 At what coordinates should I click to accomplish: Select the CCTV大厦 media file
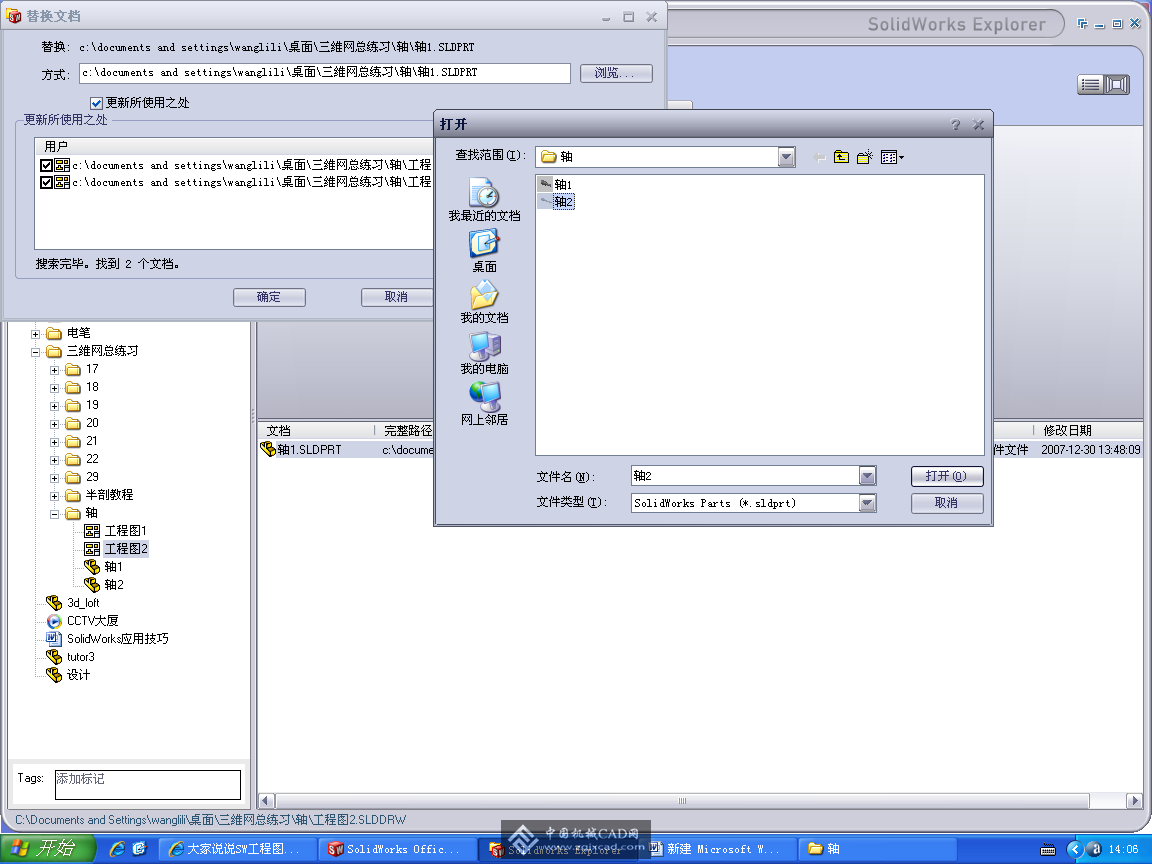coord(82,621)
